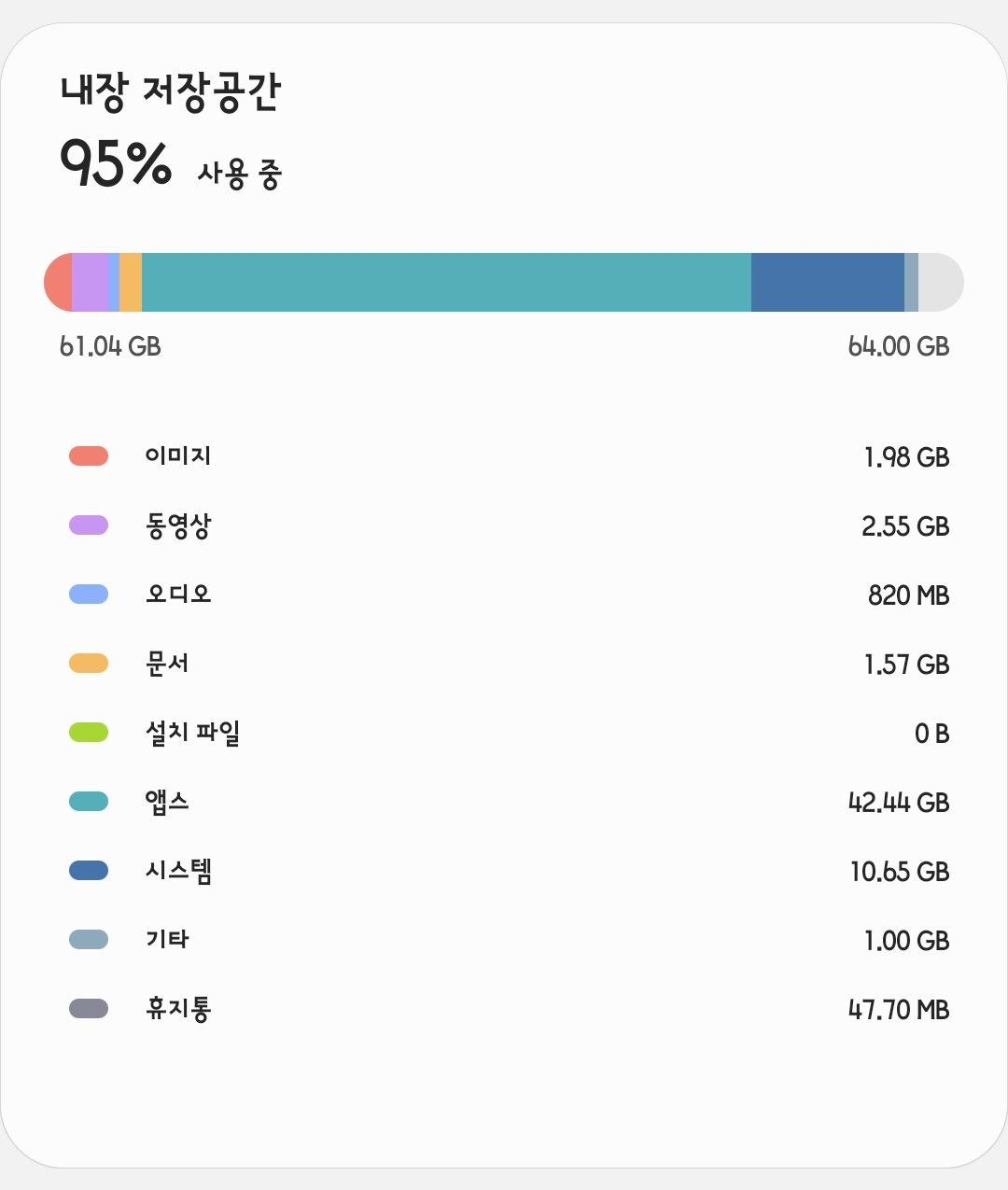The height and width of the screenshot is (1190, 1008).
Task: Tap the 42.44 GB apps size value
Action: [899, 803]
